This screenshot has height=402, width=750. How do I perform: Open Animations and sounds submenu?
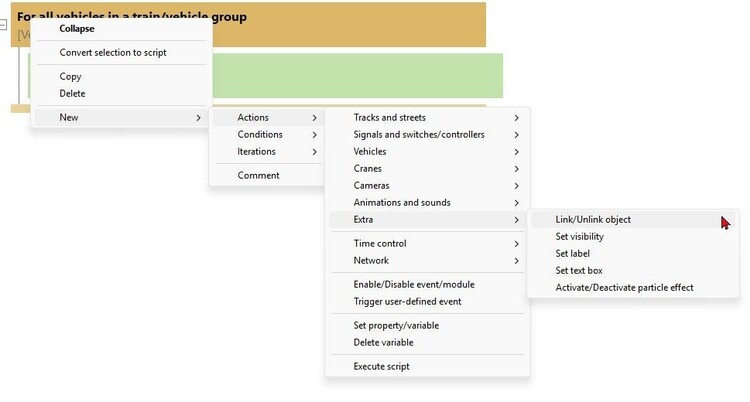click(x=428, y=203)
